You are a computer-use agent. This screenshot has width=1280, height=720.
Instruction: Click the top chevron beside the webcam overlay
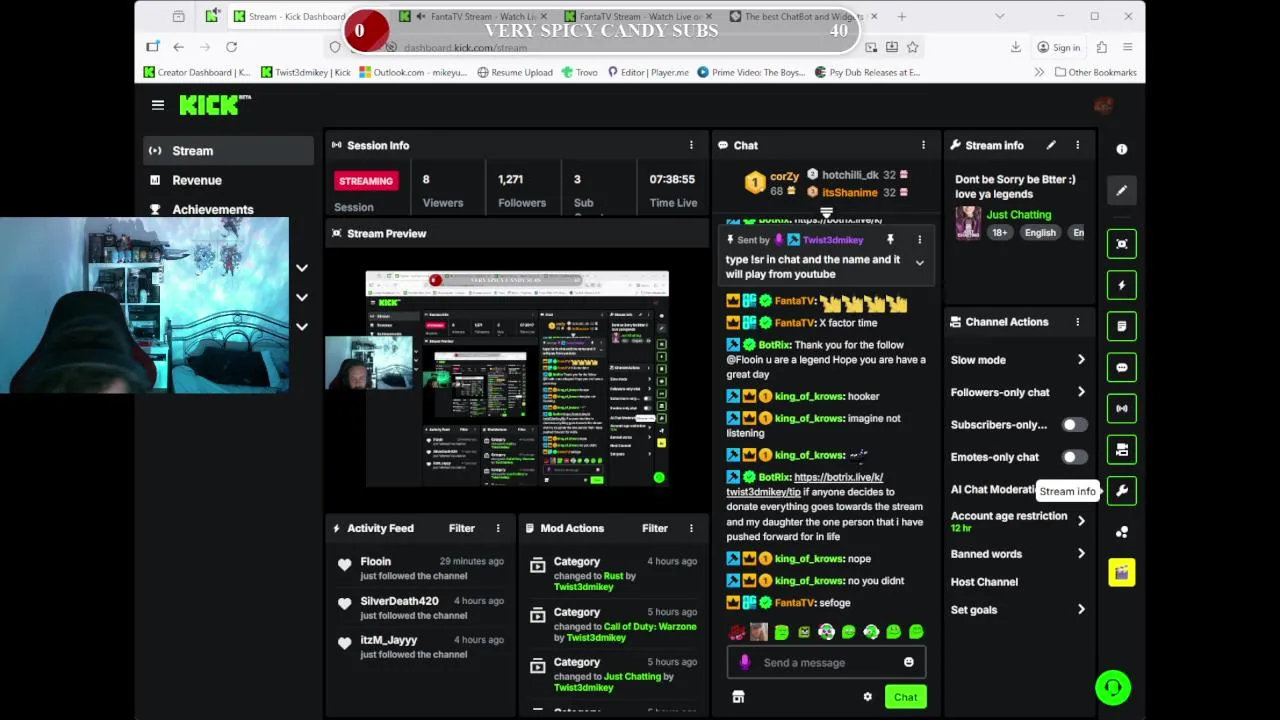(302, 268)
